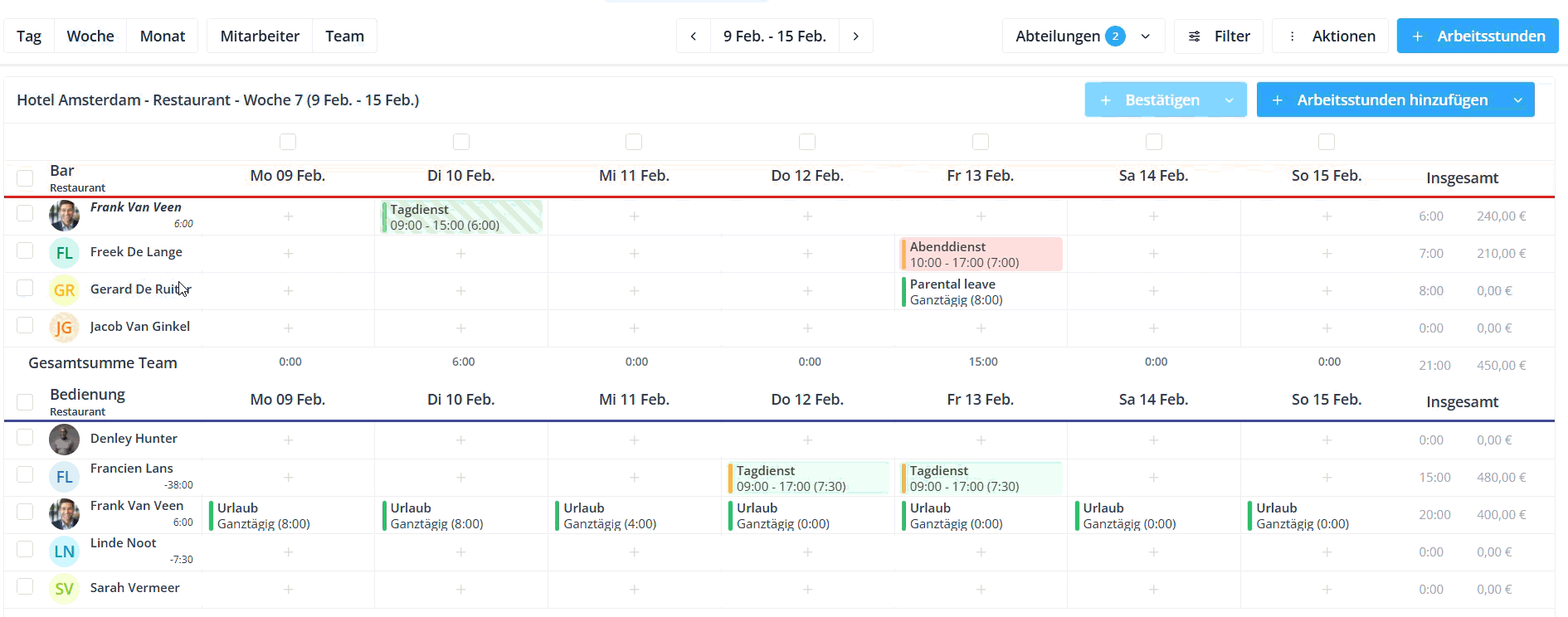The height and width of the screenshot is (617, 1568).
Task: Click Gerard De Ruiter's GR avatar
Action: [64, 290]
